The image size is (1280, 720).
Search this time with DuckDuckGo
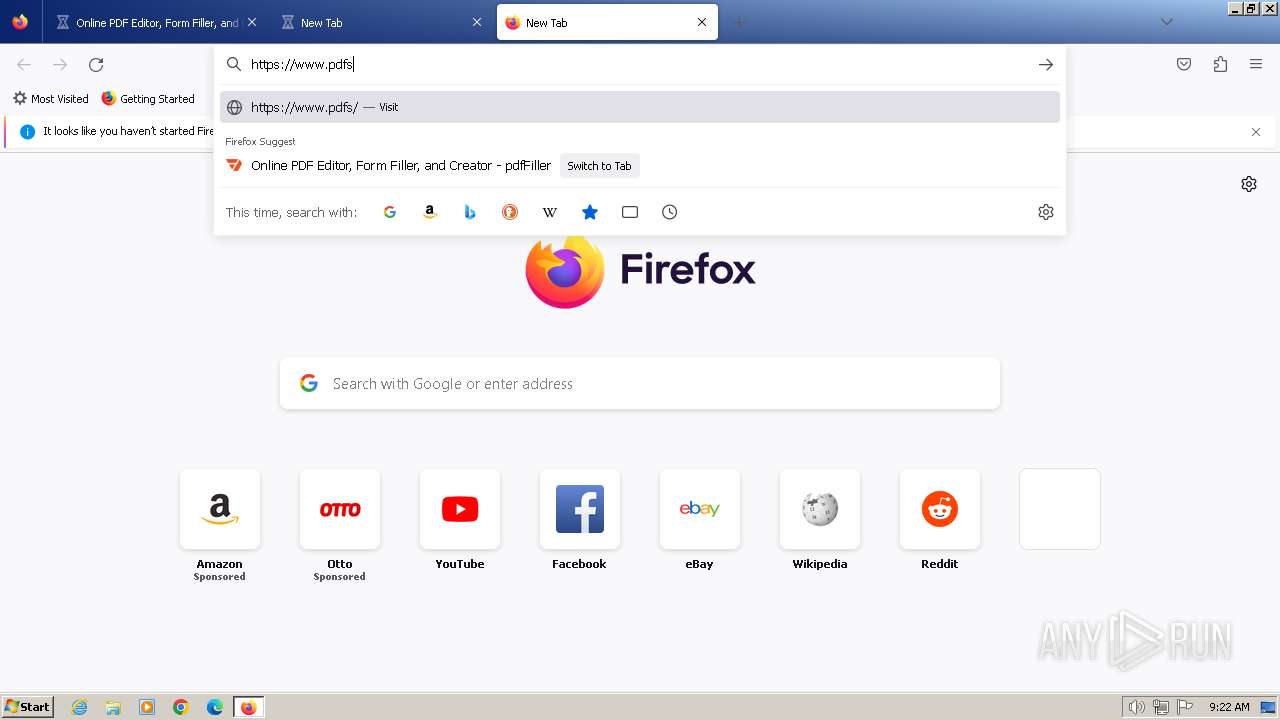(510, 212)
